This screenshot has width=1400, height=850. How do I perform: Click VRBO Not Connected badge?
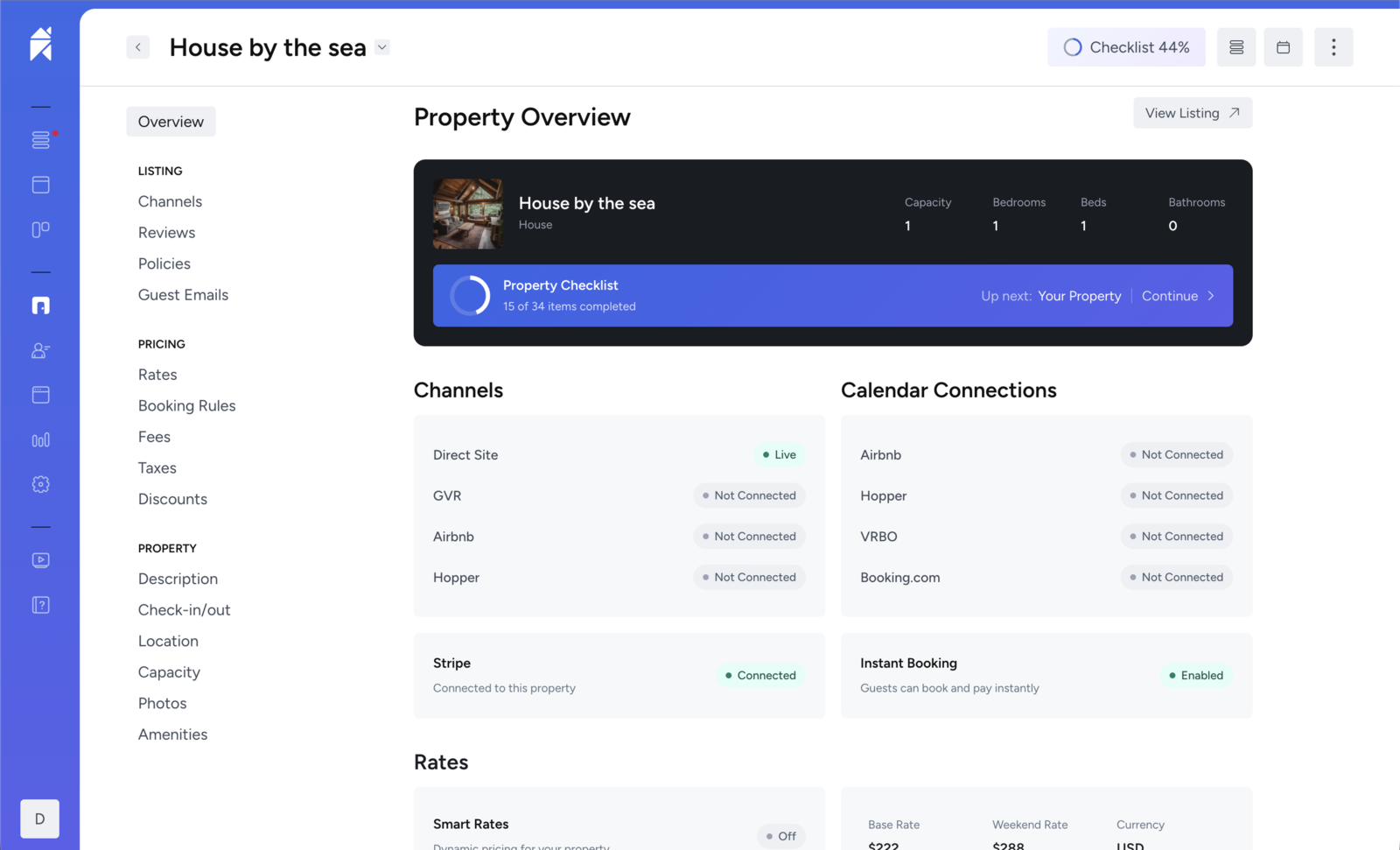coord(1177,537)
